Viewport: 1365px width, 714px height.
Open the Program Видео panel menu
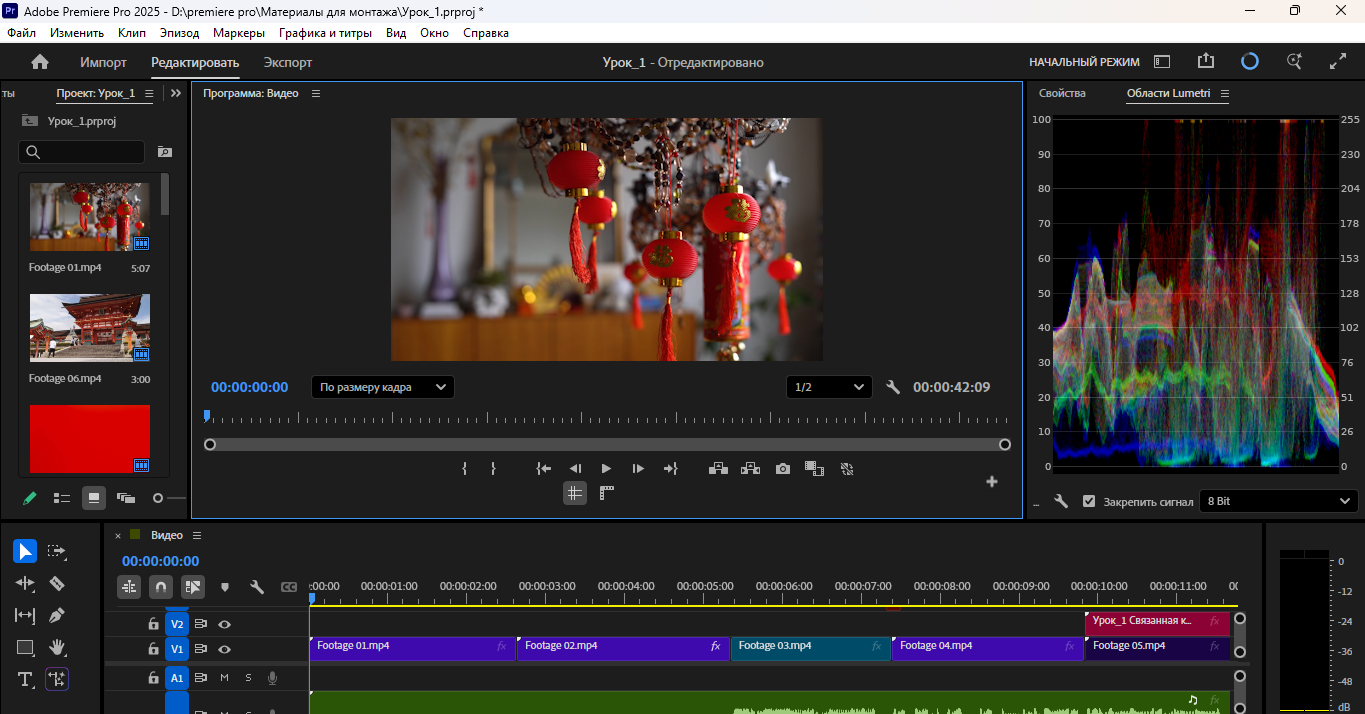pyautogui.click(x=316, y=93)
